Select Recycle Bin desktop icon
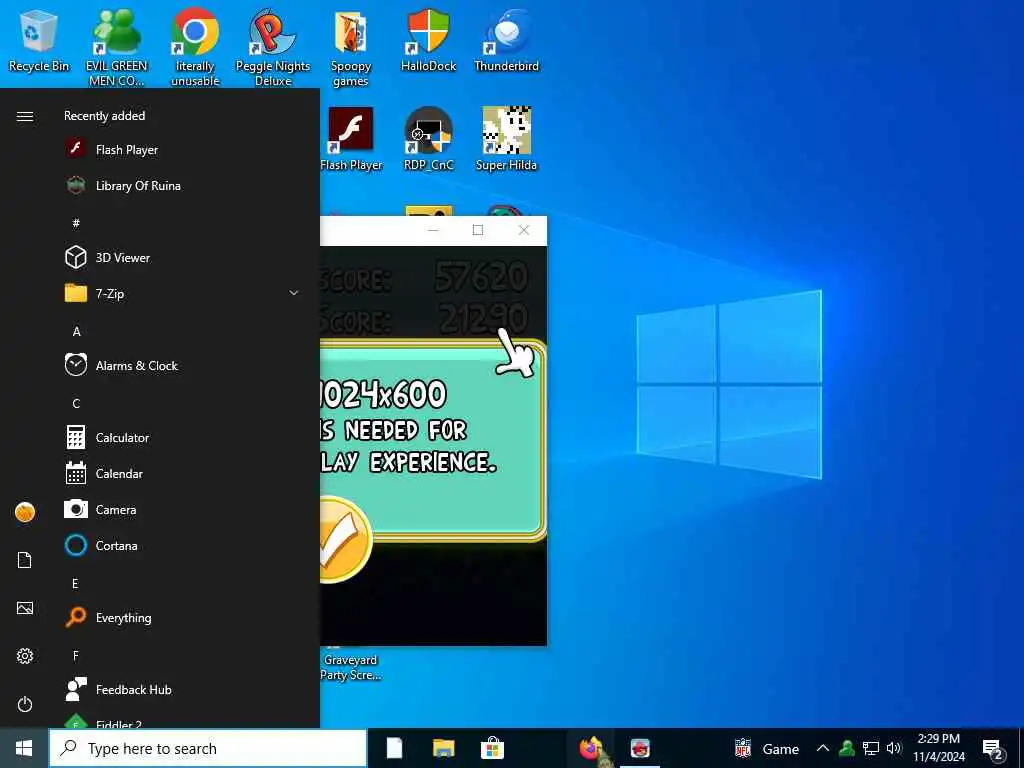This screenshot has width=1024, height=768. pyautogui.click(x=39, y=42)
